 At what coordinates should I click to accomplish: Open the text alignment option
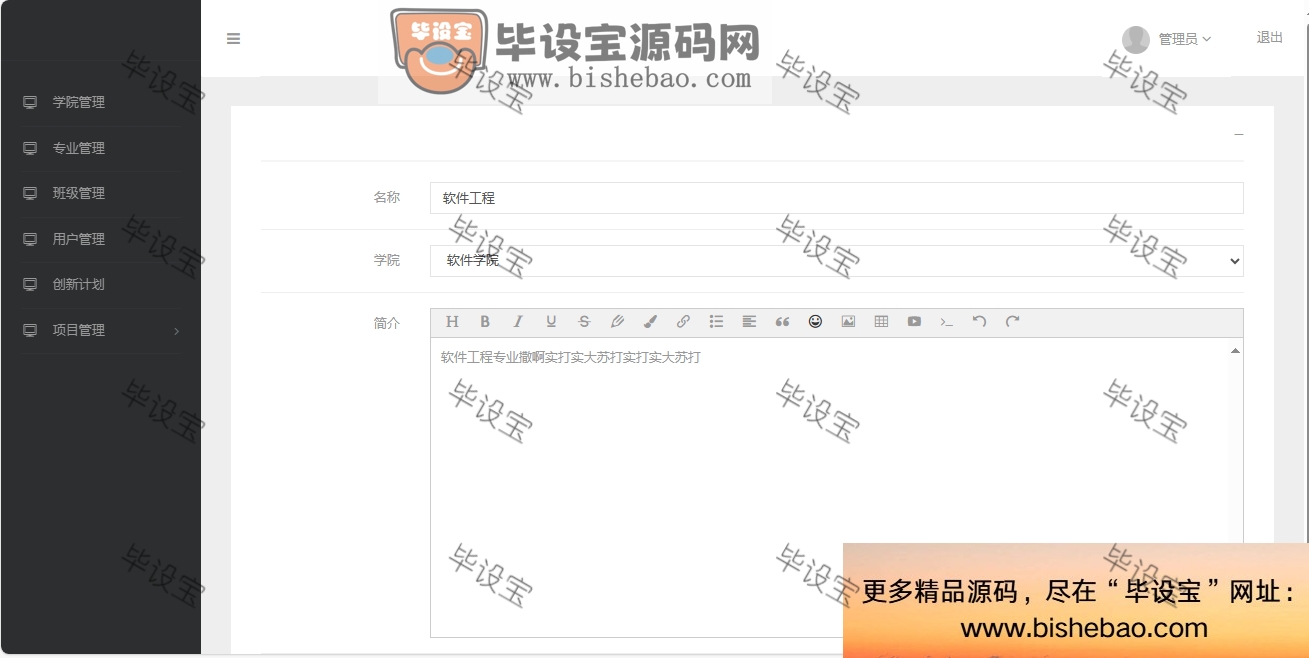tap(749, 321)
